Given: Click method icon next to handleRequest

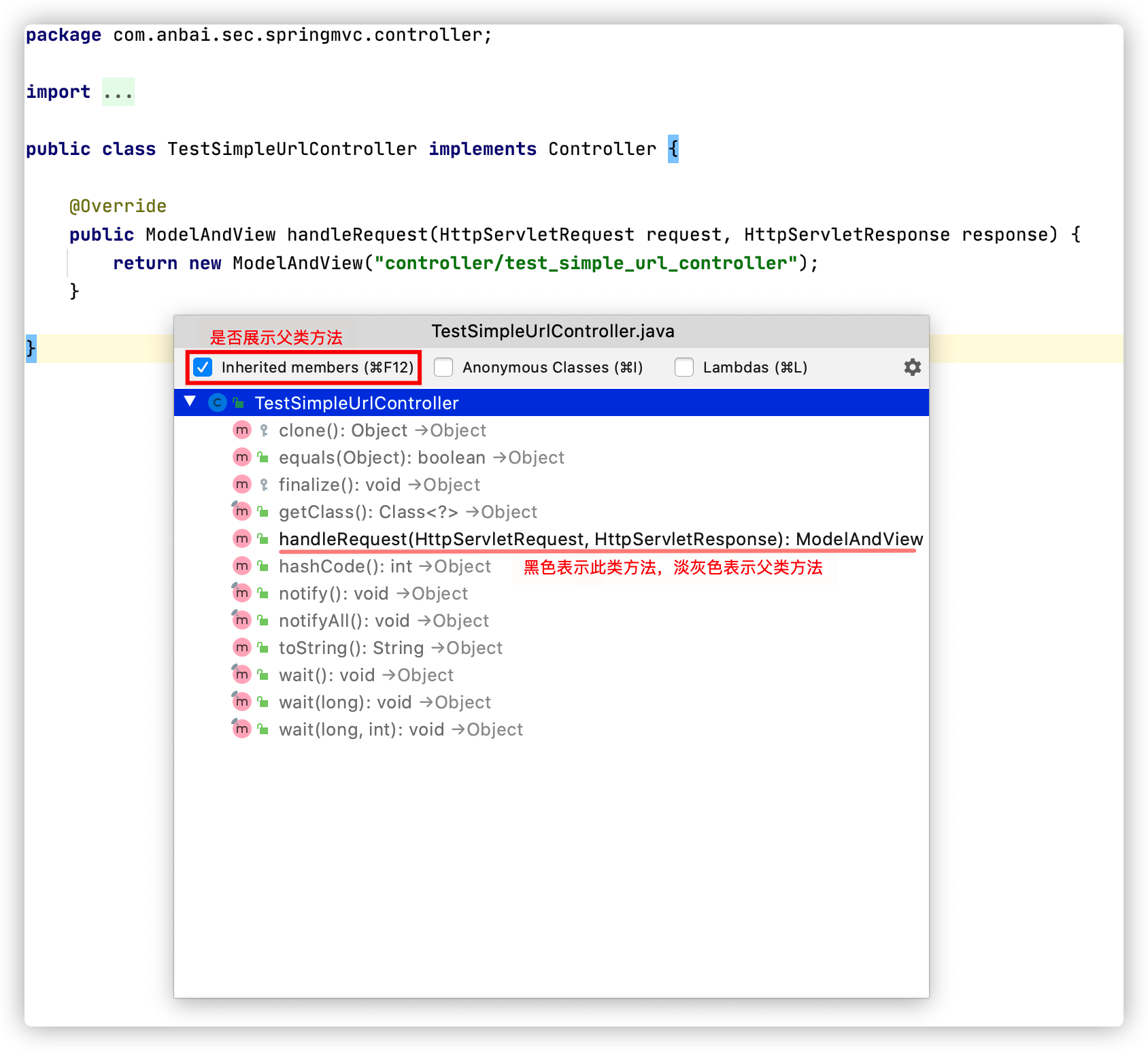Looking at the screenshot, I should pyautogui.click(x=242, y=539).
